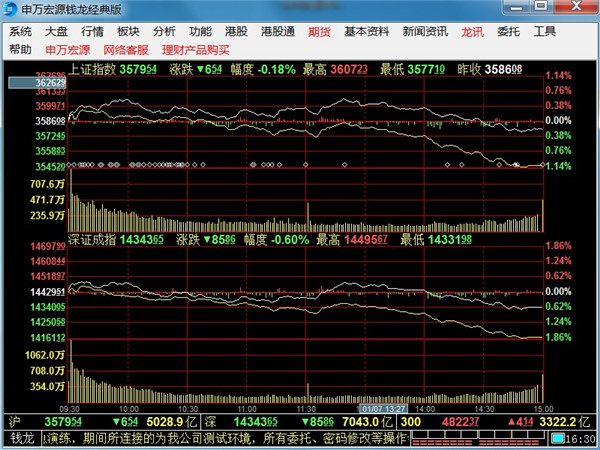Screen dimensions: 600x450
Task: Click the 1442951 previous close axis label
Action: coord(48,292)
